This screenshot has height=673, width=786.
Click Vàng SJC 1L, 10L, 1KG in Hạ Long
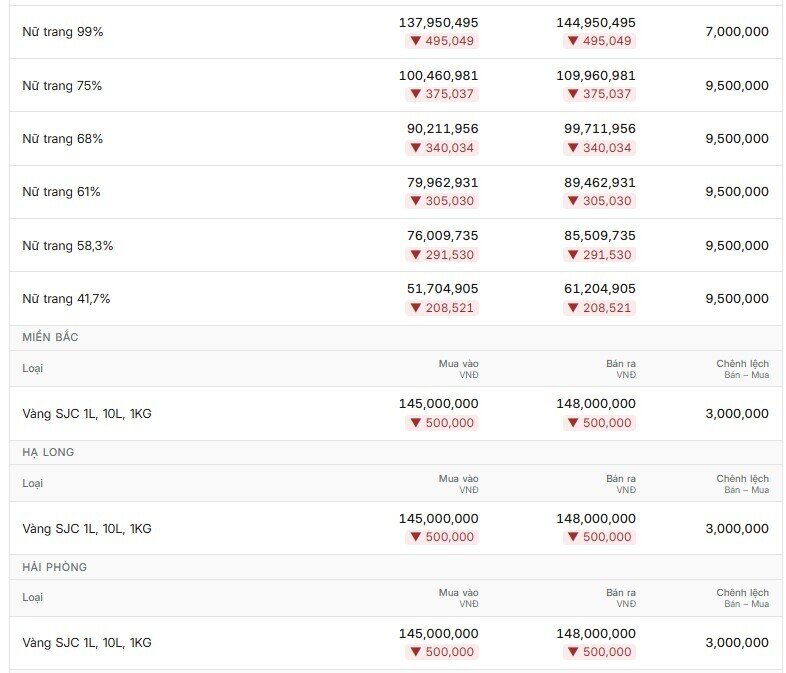point(87,528)
